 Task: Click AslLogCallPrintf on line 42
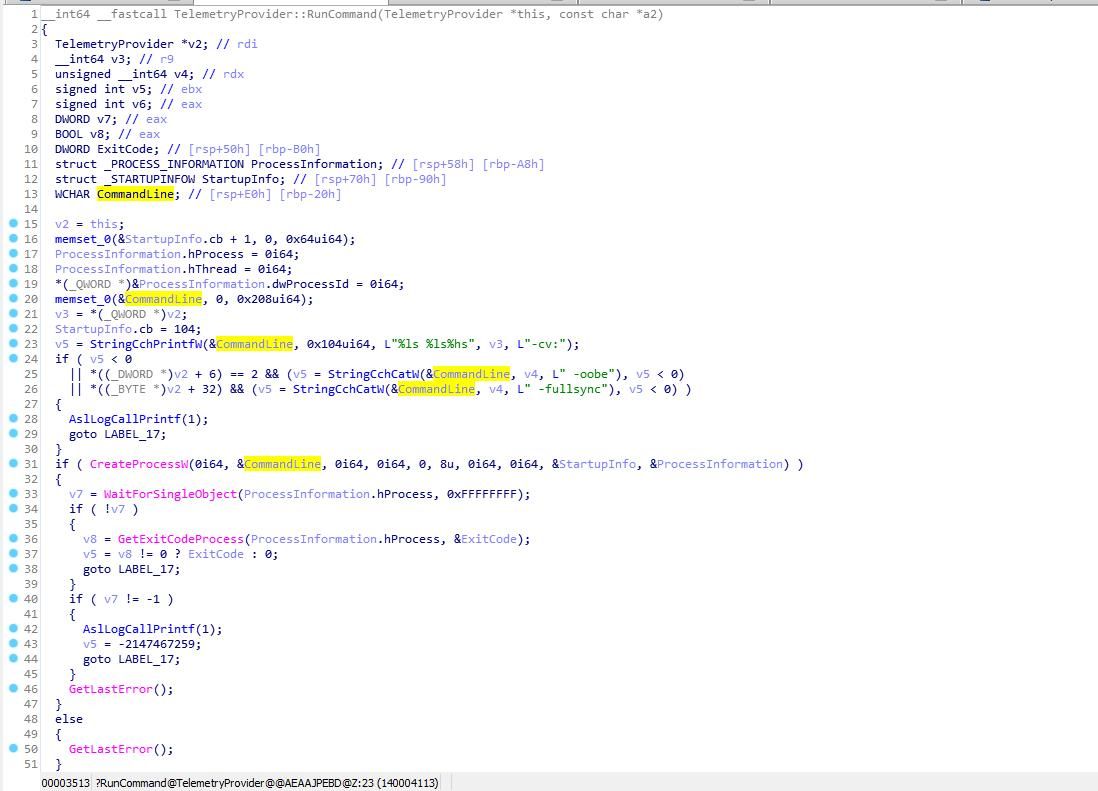click(139, 629)
